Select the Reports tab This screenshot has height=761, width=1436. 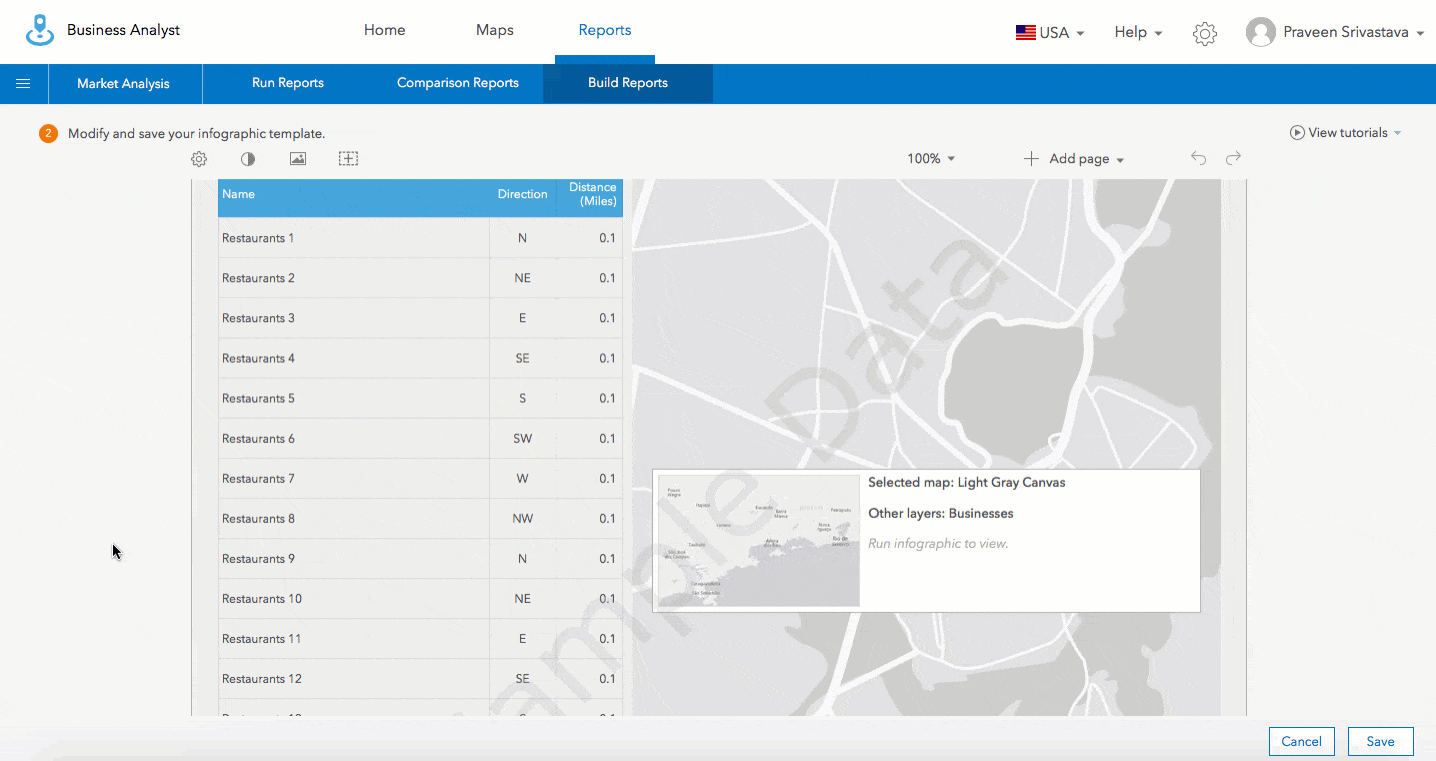[x=605, y=30]
